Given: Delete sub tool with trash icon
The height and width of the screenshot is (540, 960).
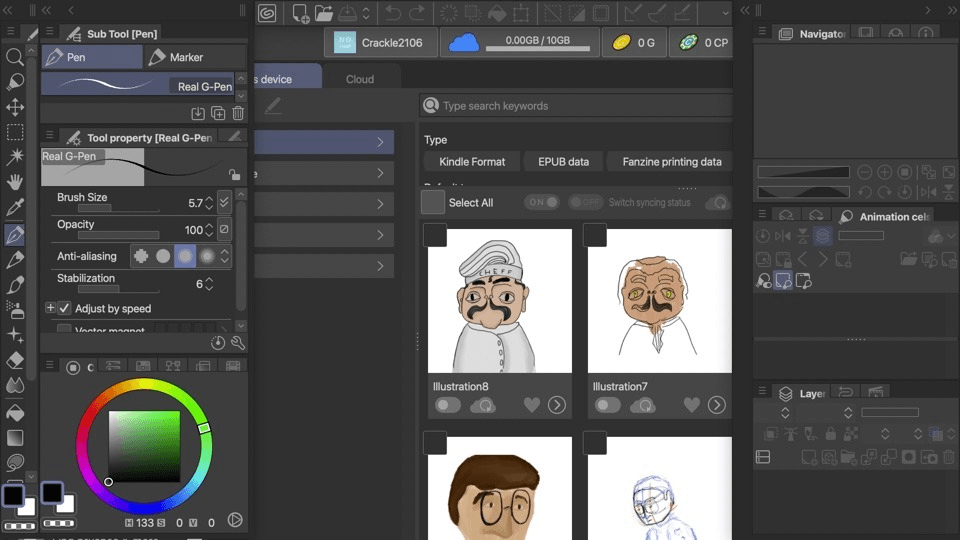Looking at the screenshot, I should pyautogui.click(x=238, y=113).
